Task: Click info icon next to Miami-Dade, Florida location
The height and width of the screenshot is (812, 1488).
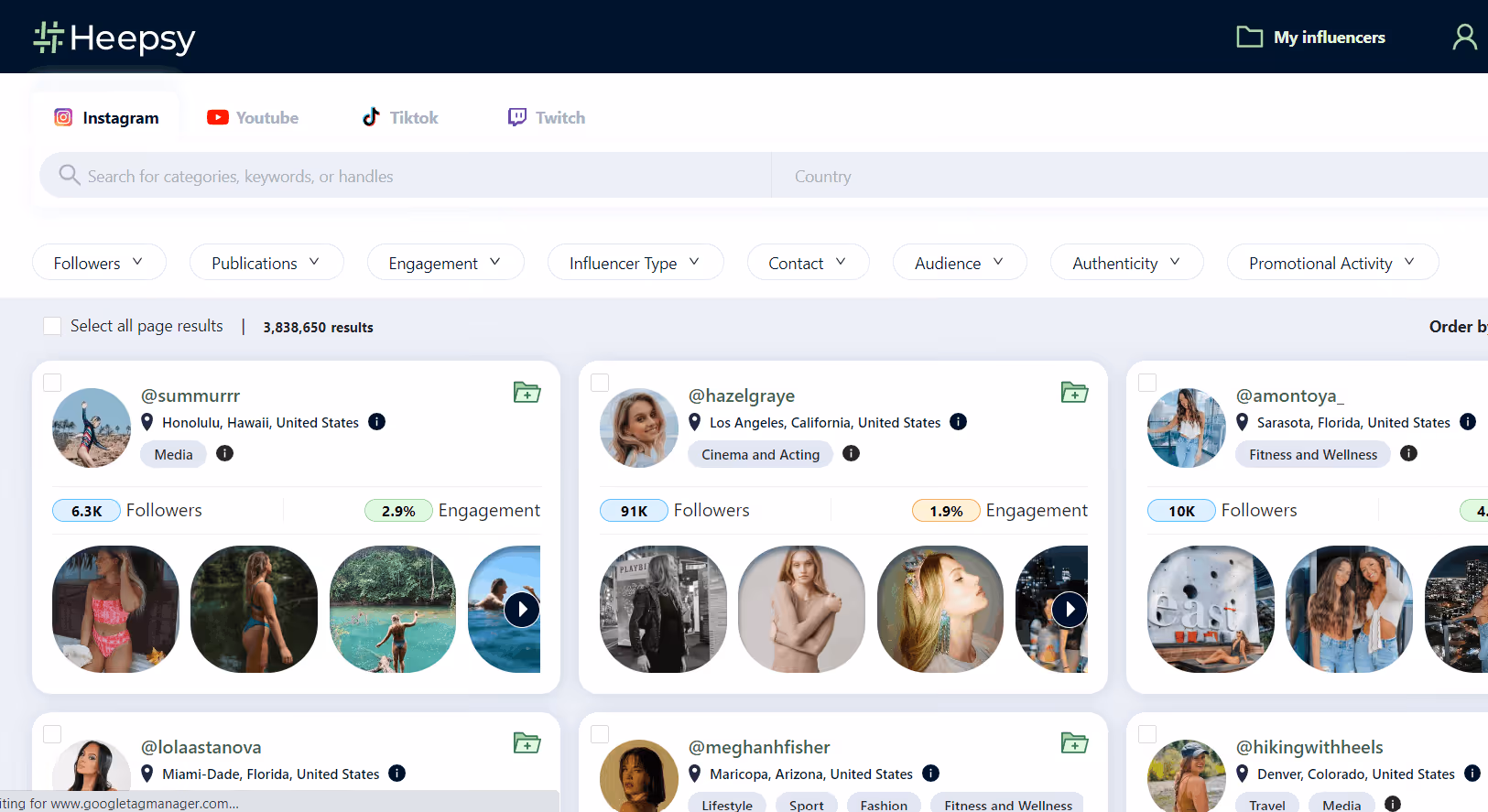Action: pos(396,774)
